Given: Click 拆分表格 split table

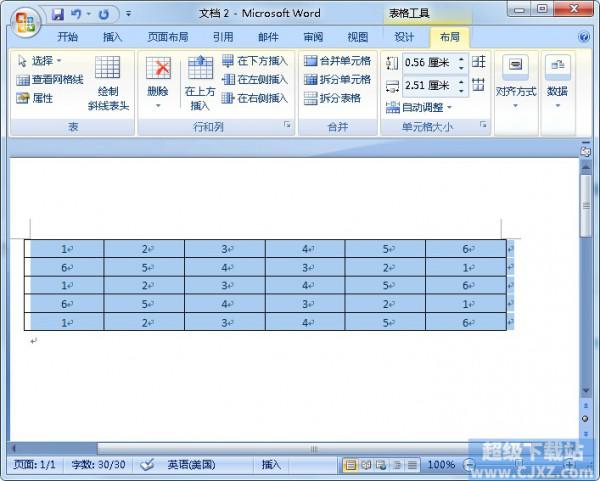Looking at the screenshot, I should (332, 98).
